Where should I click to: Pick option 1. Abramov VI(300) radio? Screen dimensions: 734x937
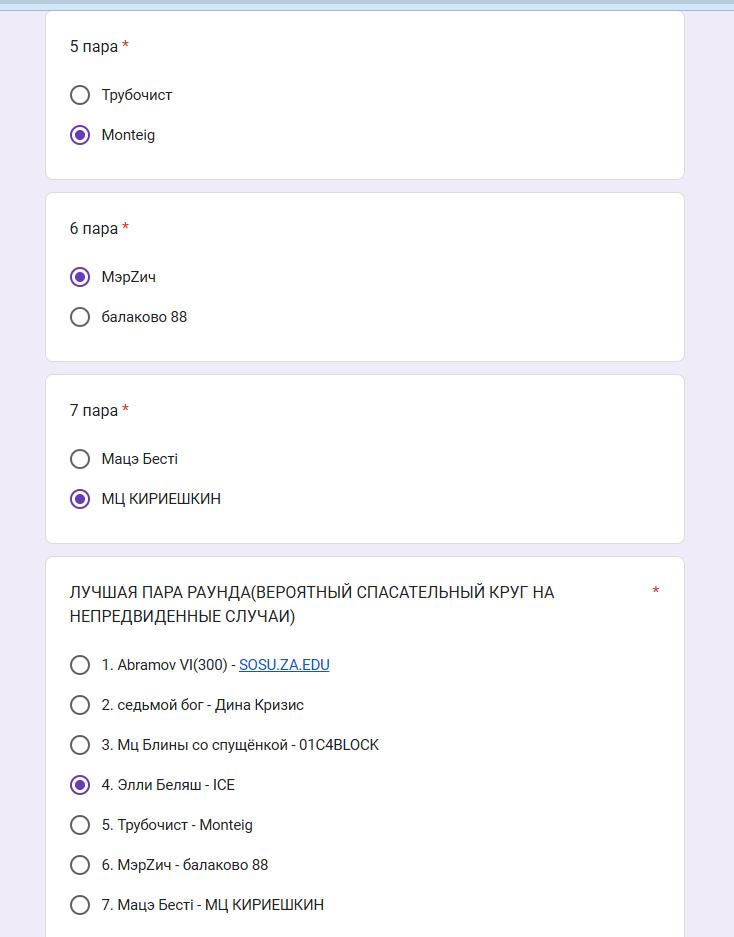click(80, 665)
